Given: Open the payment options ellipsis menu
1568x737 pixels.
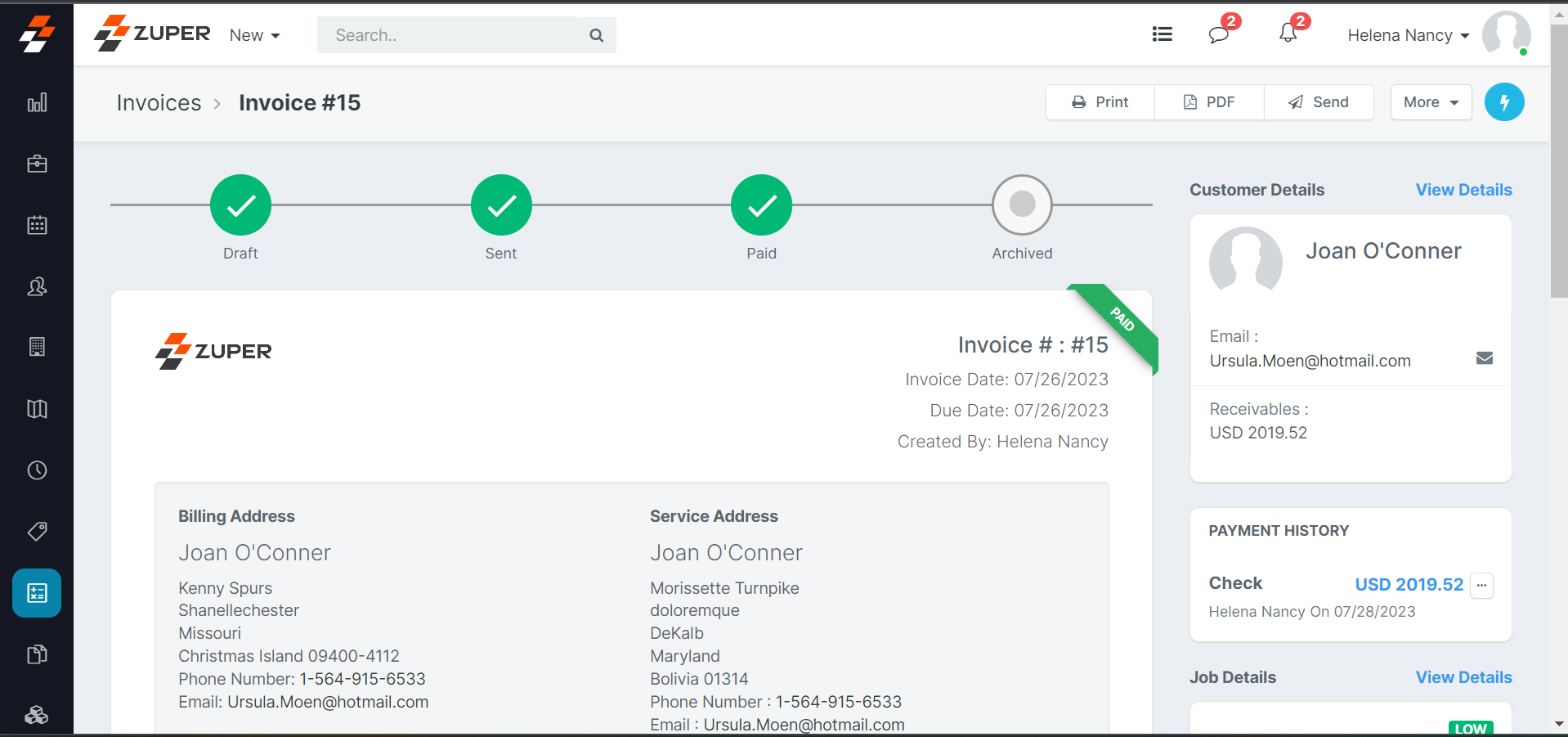Looking at the screenshot, I should [x=1481, y=585].
